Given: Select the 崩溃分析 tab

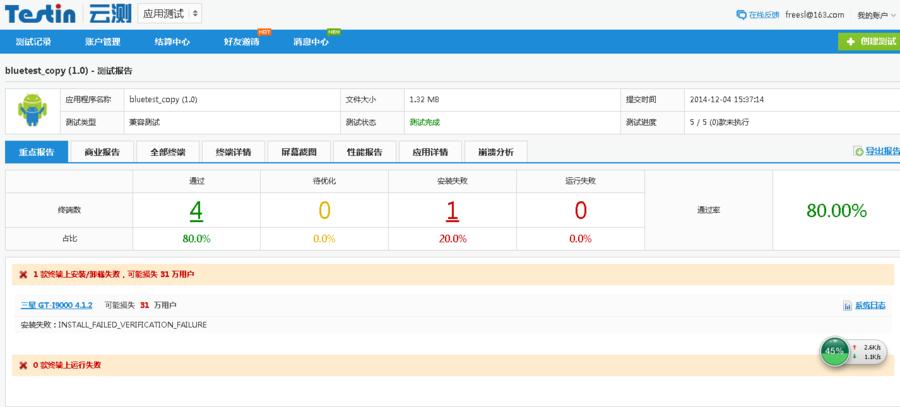Looking at the screenshot, I should tap(495, 152).
